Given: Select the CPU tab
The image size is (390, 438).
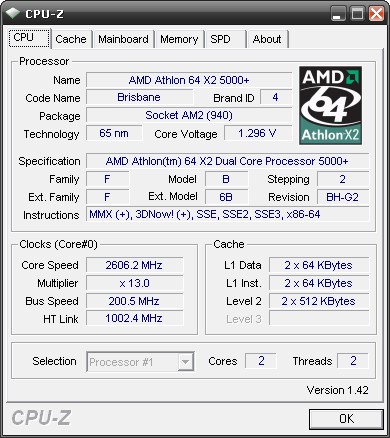Looking at the screenshot, I should (29, 38).
